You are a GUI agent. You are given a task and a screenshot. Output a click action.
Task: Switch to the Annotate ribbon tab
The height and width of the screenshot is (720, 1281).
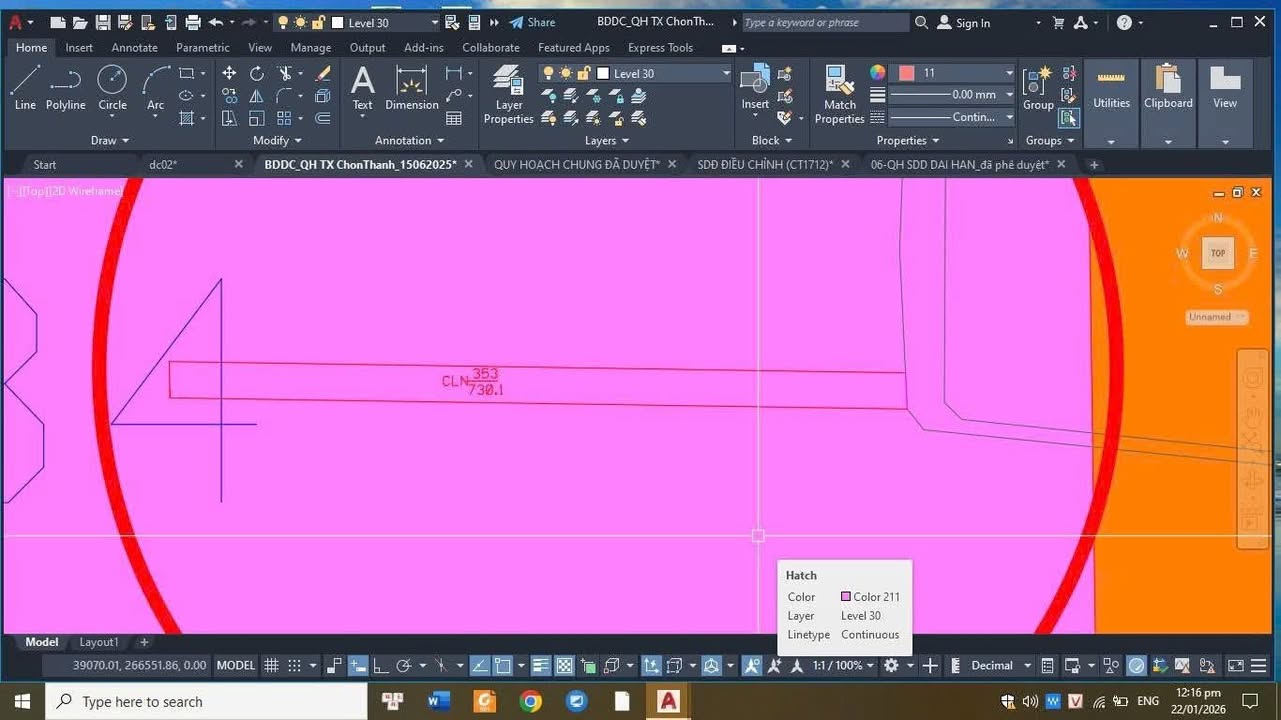pyautogui.click(x=133, y=47)
